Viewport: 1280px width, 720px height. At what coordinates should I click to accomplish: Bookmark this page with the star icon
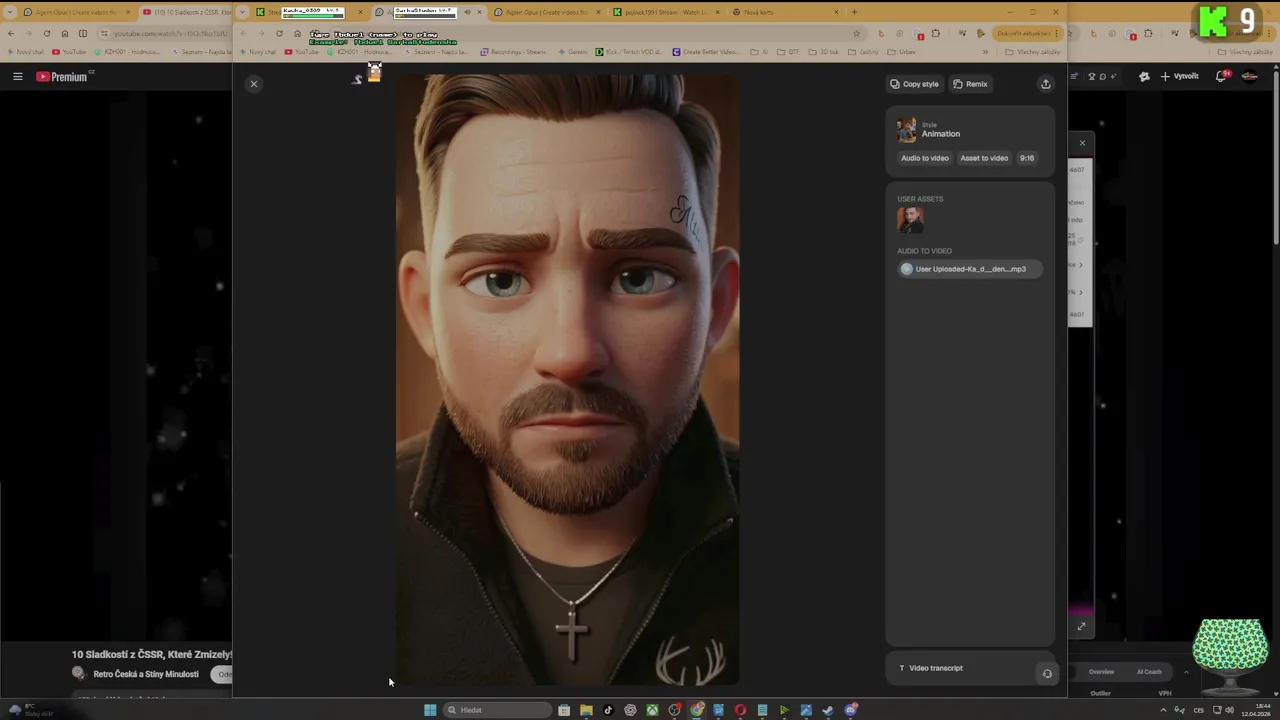click(856, 33)
